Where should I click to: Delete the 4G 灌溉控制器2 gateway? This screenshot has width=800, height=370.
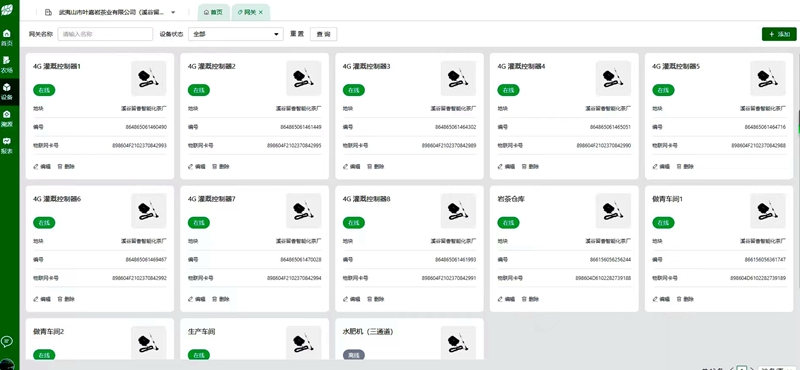pos(220,166)
